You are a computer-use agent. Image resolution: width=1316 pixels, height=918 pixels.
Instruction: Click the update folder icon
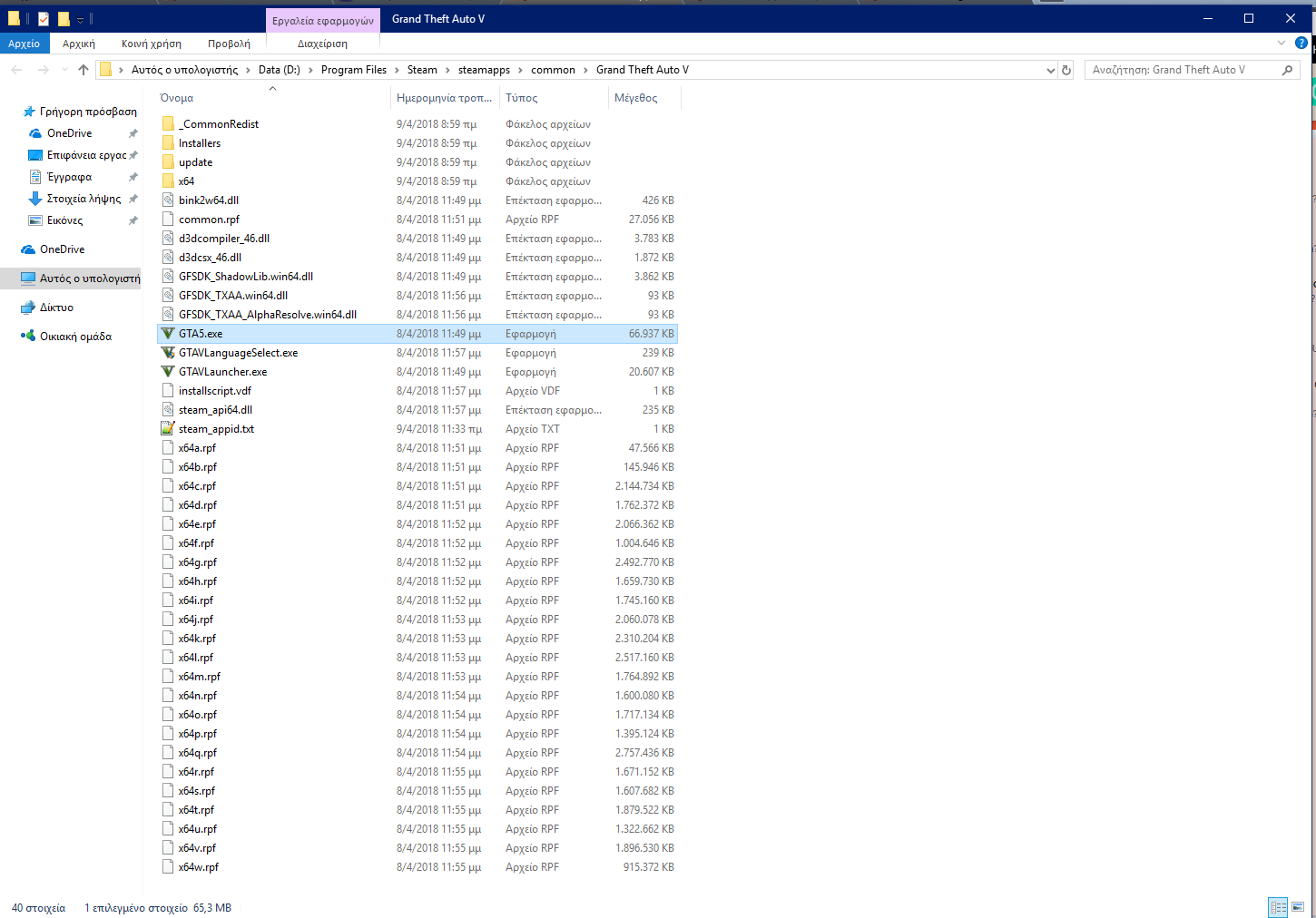click(x=168, y=162)
